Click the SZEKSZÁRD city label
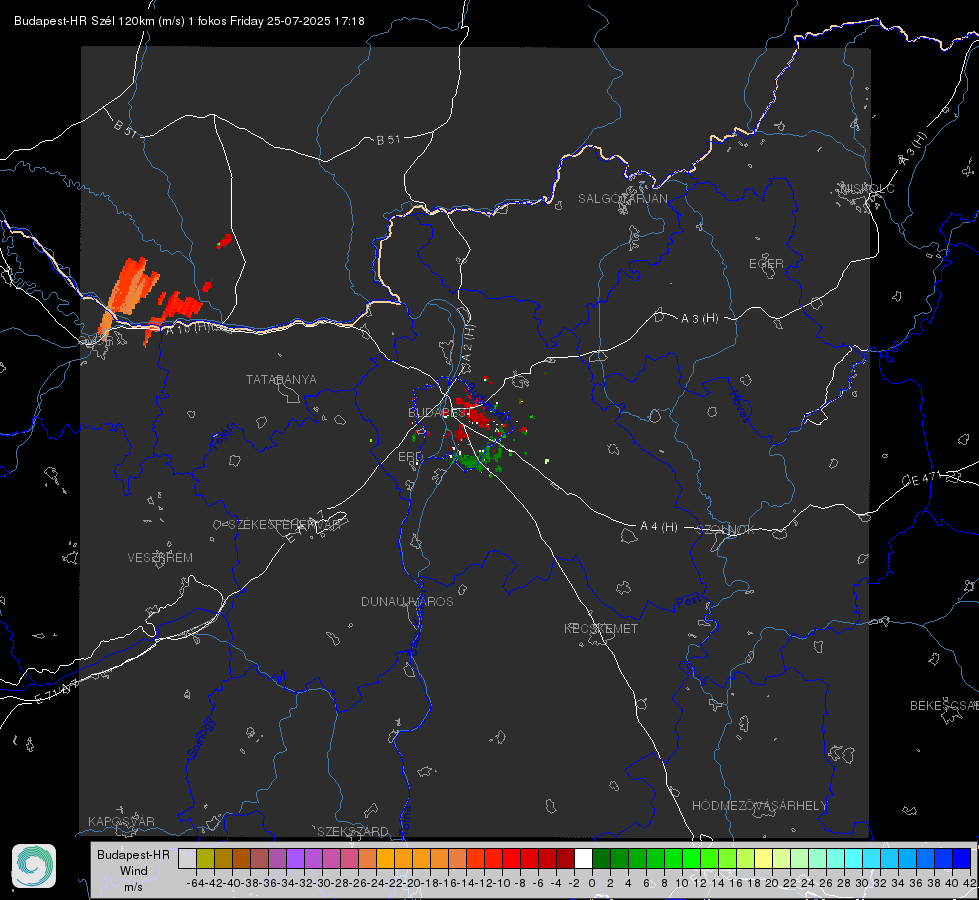979x900 pixels. click(x=353, y=831)
